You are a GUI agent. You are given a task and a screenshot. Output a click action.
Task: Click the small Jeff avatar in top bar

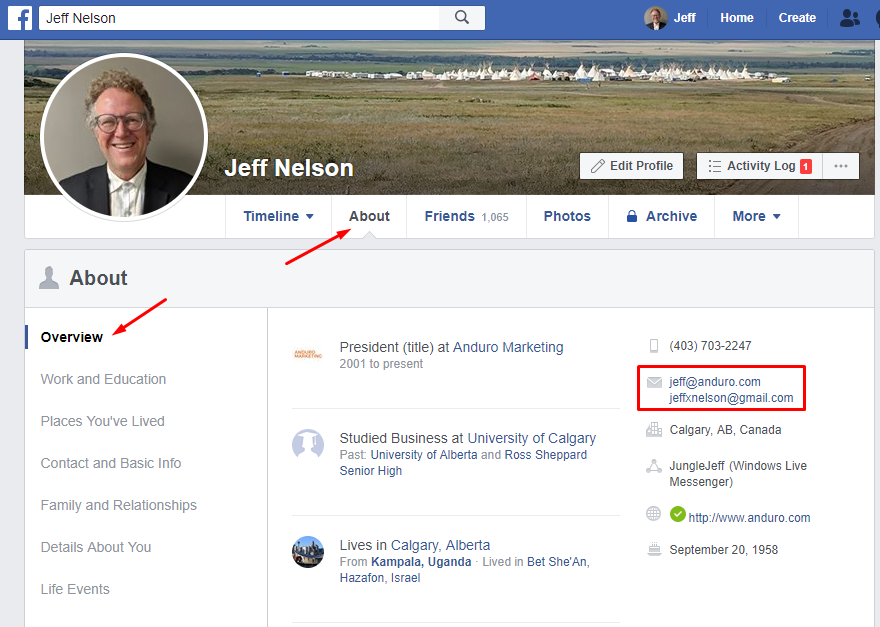tap(655, 17)
